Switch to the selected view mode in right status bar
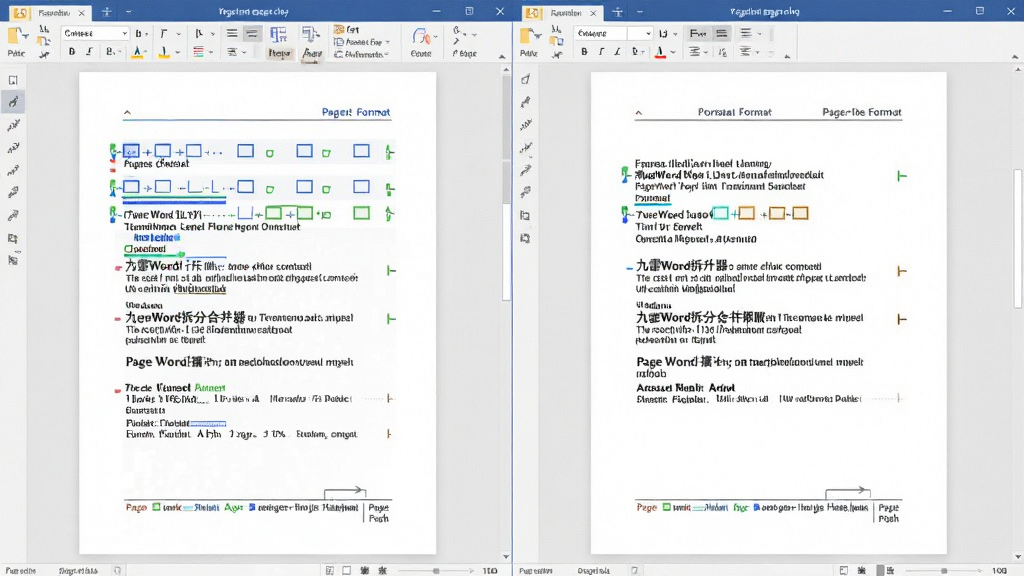The image size is (1024, 576). (x=879, y=570)
